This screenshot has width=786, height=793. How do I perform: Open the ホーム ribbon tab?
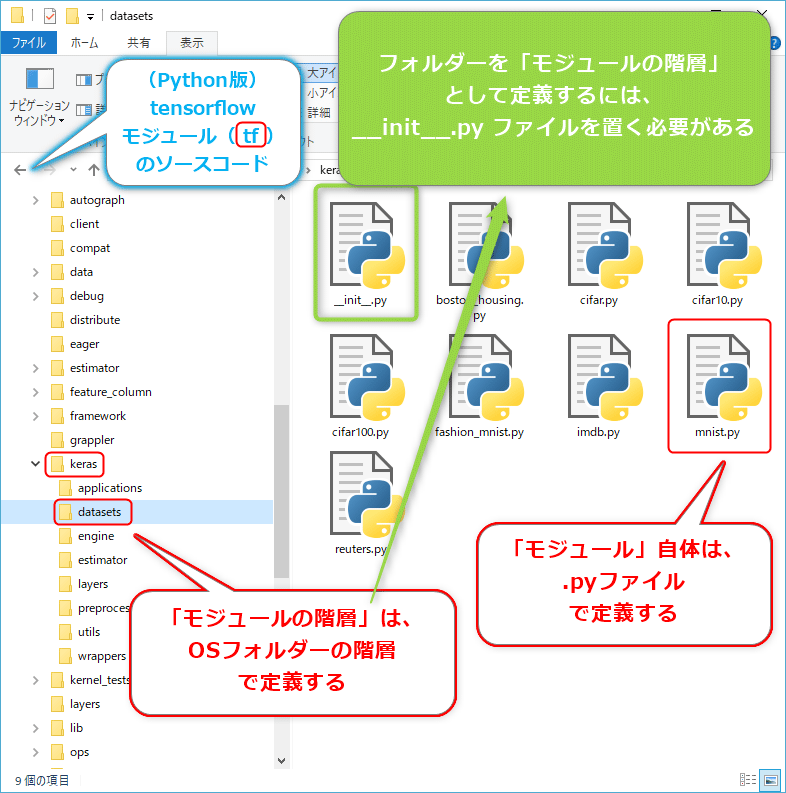pyautogui.click(x=84, y=43)
